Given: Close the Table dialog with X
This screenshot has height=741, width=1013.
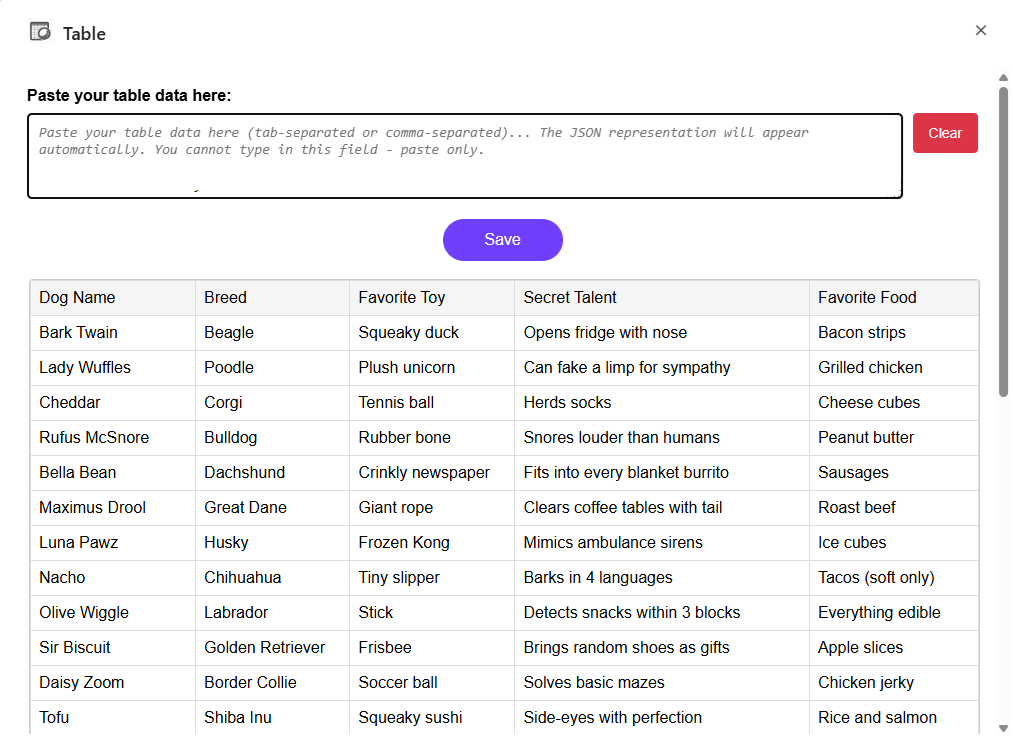Looking at the screenshot, I should click(980, 30).
